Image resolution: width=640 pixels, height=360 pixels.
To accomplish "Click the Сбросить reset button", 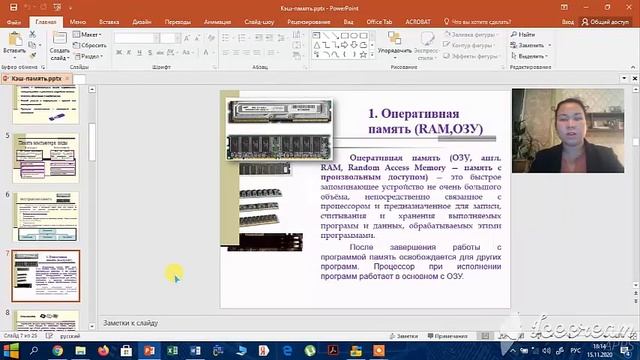I will click(90, 45).
